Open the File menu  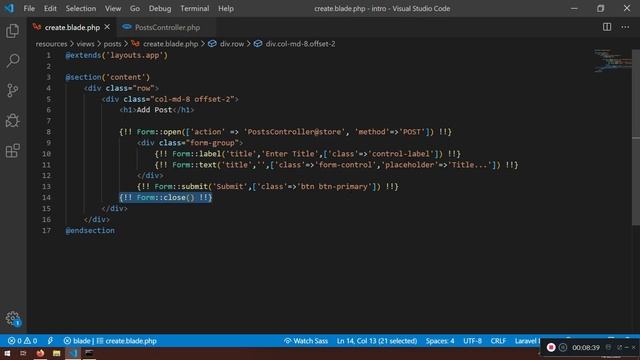[29, 8]
